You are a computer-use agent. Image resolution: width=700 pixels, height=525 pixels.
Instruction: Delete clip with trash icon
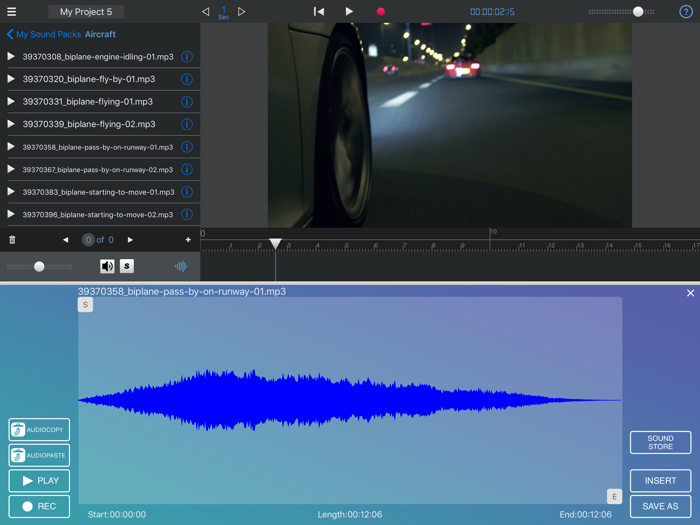coord(12,240)
